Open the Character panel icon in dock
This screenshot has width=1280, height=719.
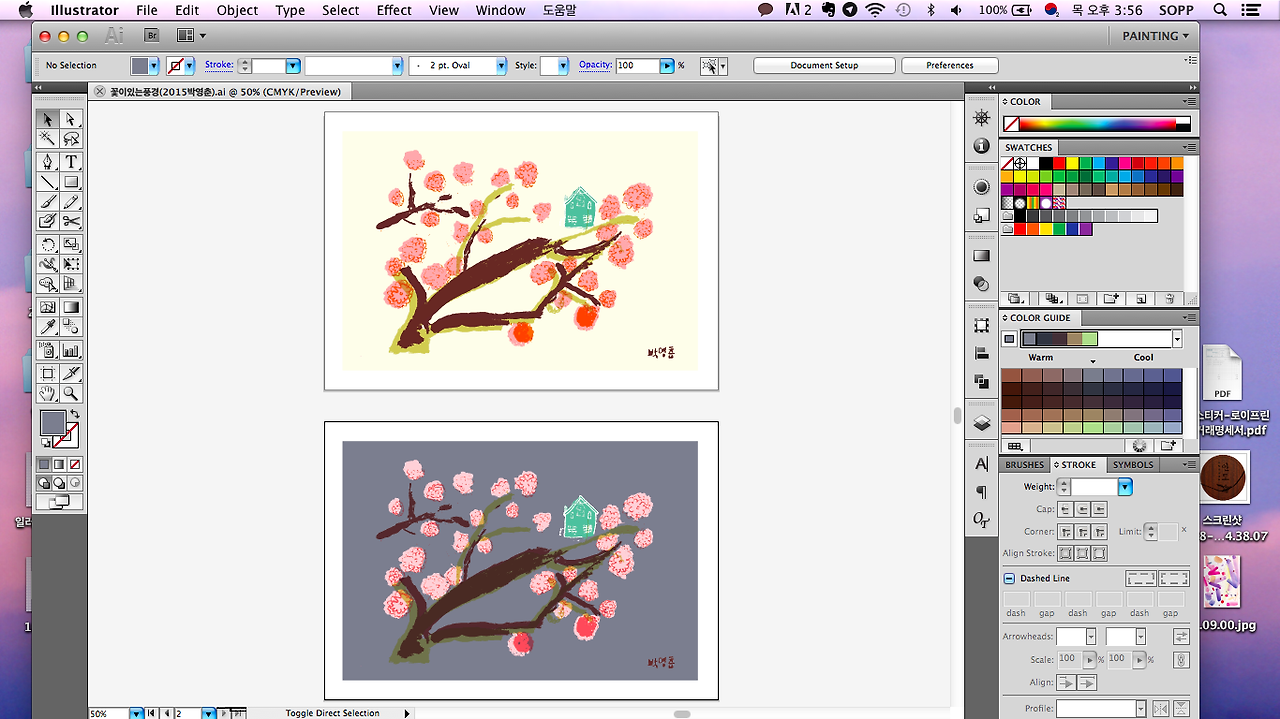click(981, 464)
